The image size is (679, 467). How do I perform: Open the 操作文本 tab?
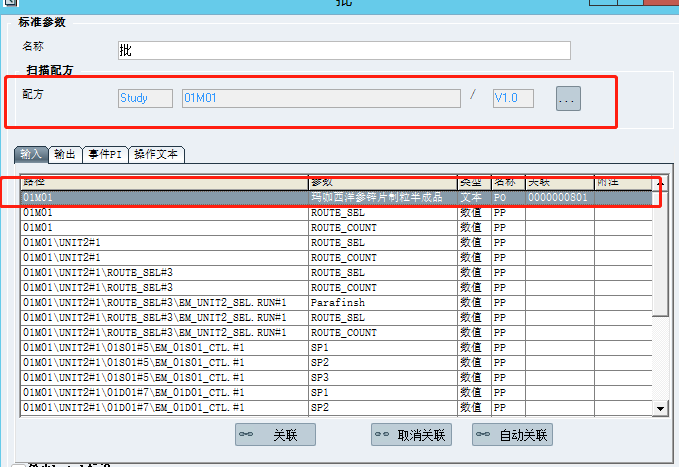[156, 154]
